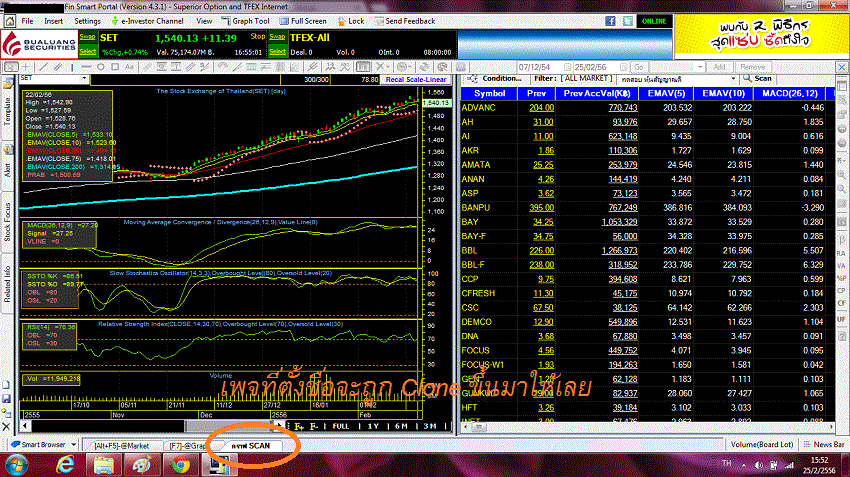Click the Go button
Screen dimensions: 850x477
tap(639, 67)
